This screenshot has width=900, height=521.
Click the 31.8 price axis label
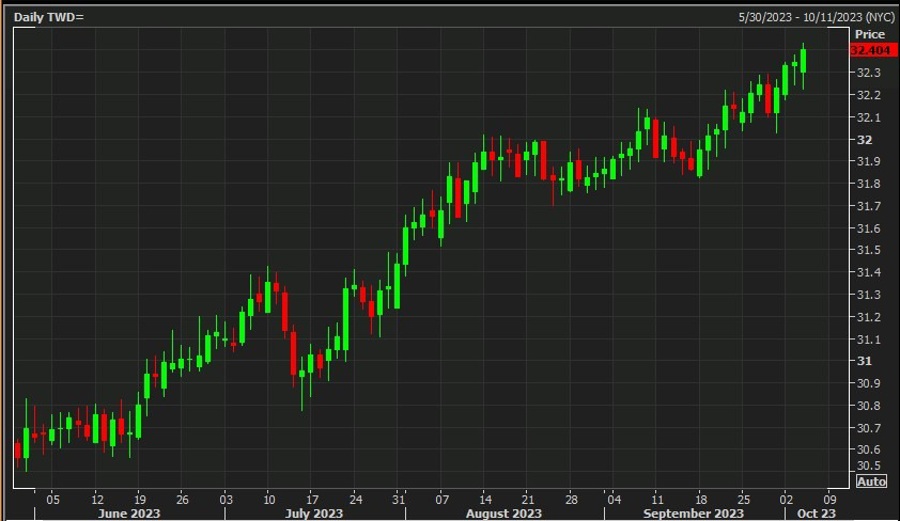[868, 184]
